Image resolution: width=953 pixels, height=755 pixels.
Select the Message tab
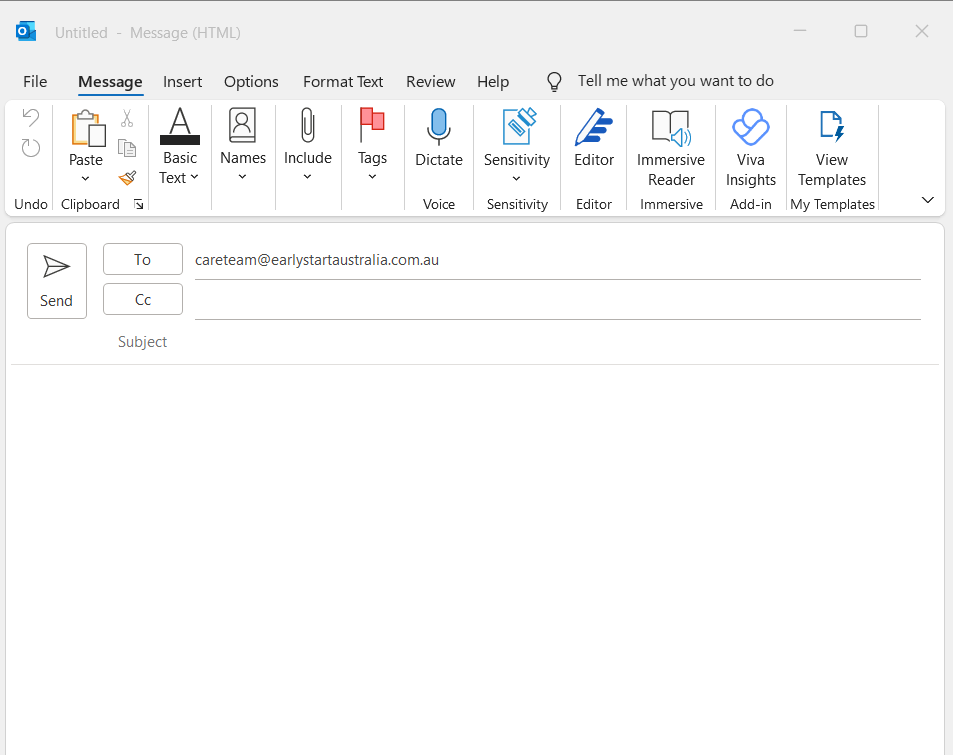click(110, 82)
